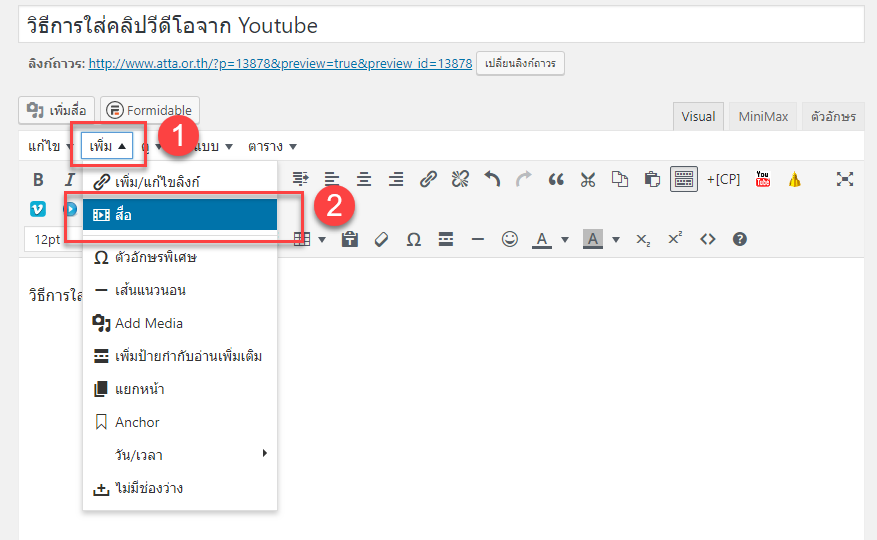Open the source code view icon

[x=708, y=240]
